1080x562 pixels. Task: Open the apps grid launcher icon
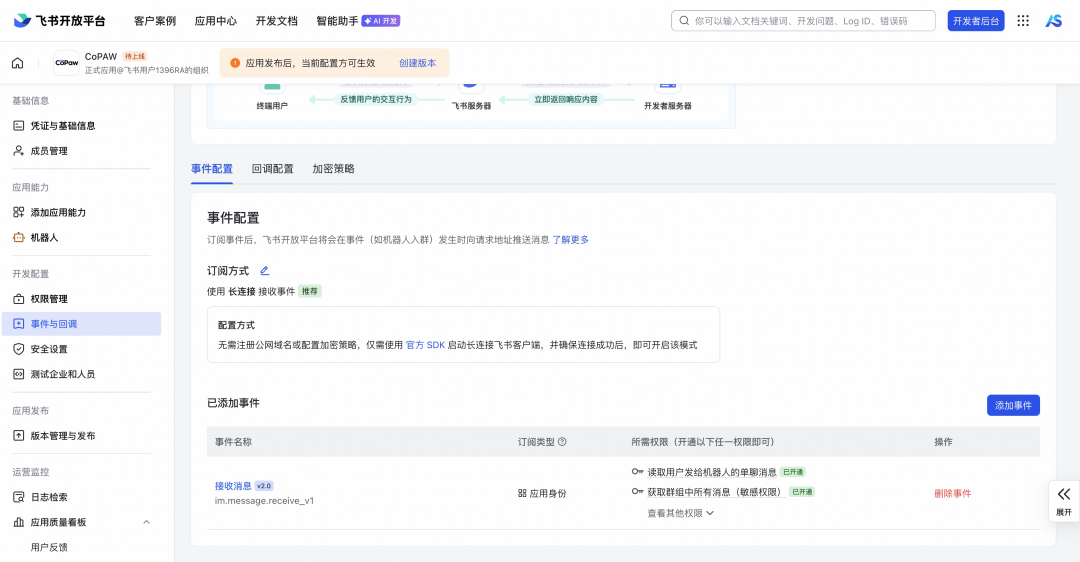click(x=1023, y=20)
